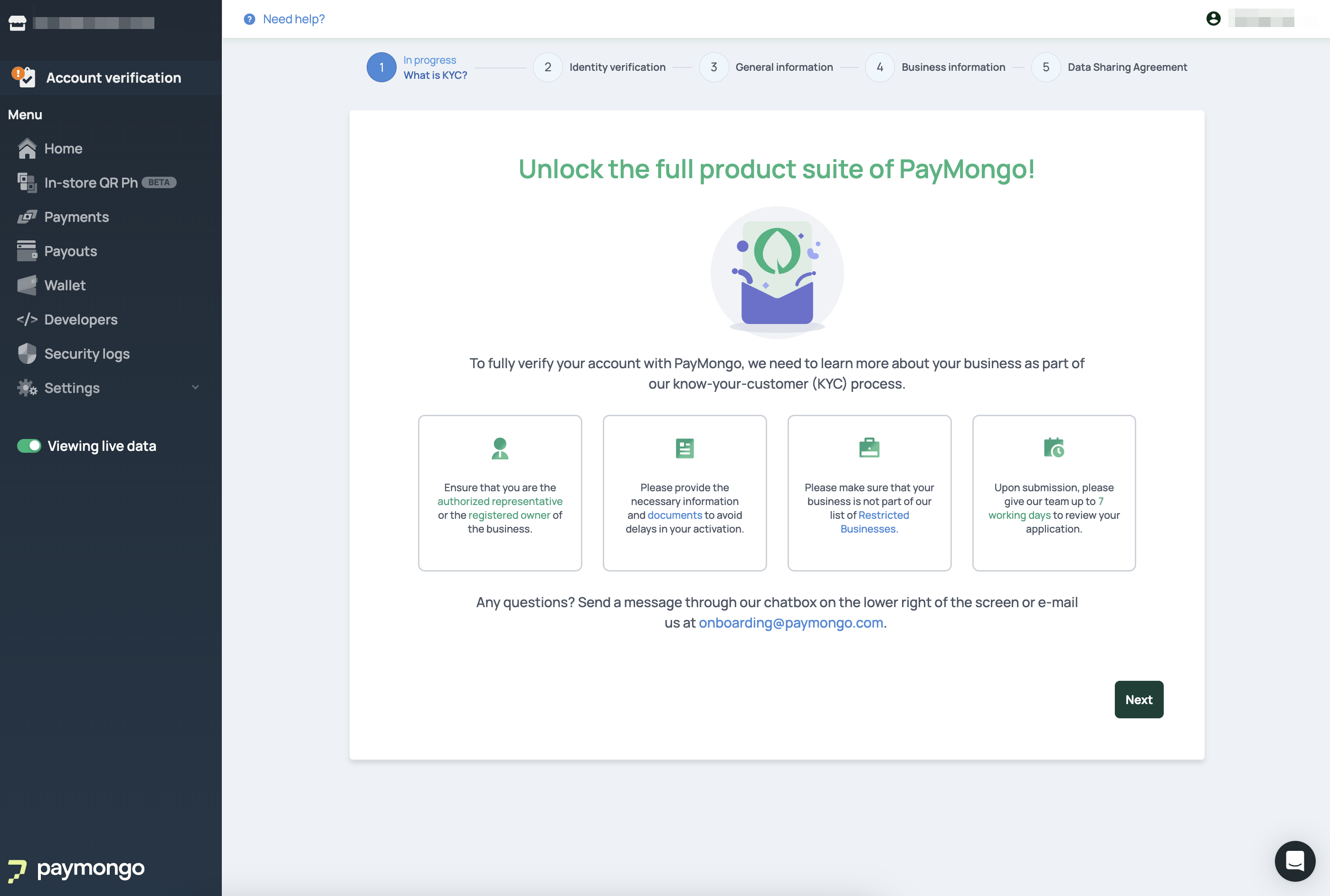The height and width of the screenshot is (896, 1330).
Task: Click the PayMongo logo at sidebar bottom
Action: tap(76, 870)
